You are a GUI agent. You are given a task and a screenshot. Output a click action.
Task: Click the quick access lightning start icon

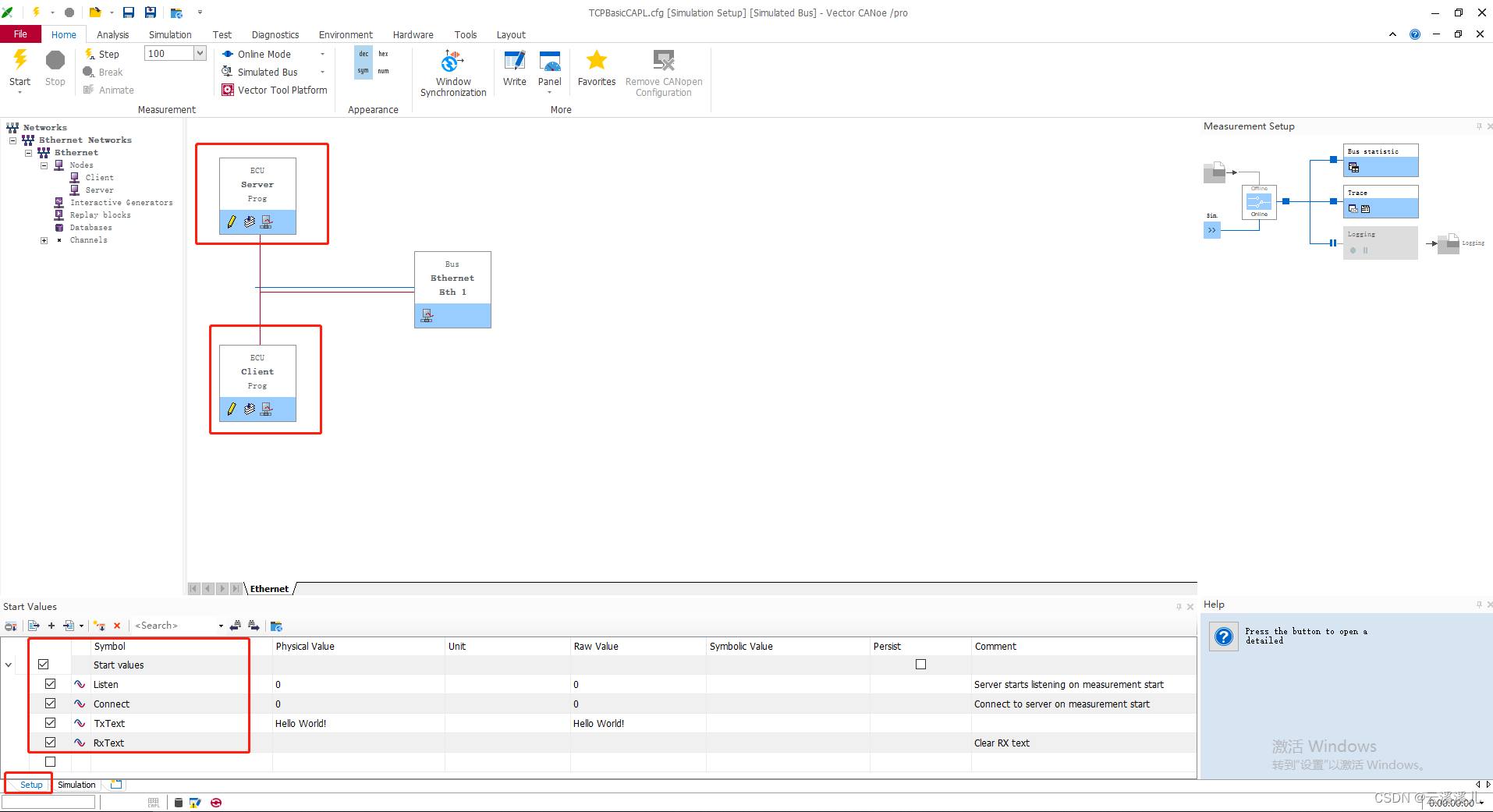(x=36, y=12)
